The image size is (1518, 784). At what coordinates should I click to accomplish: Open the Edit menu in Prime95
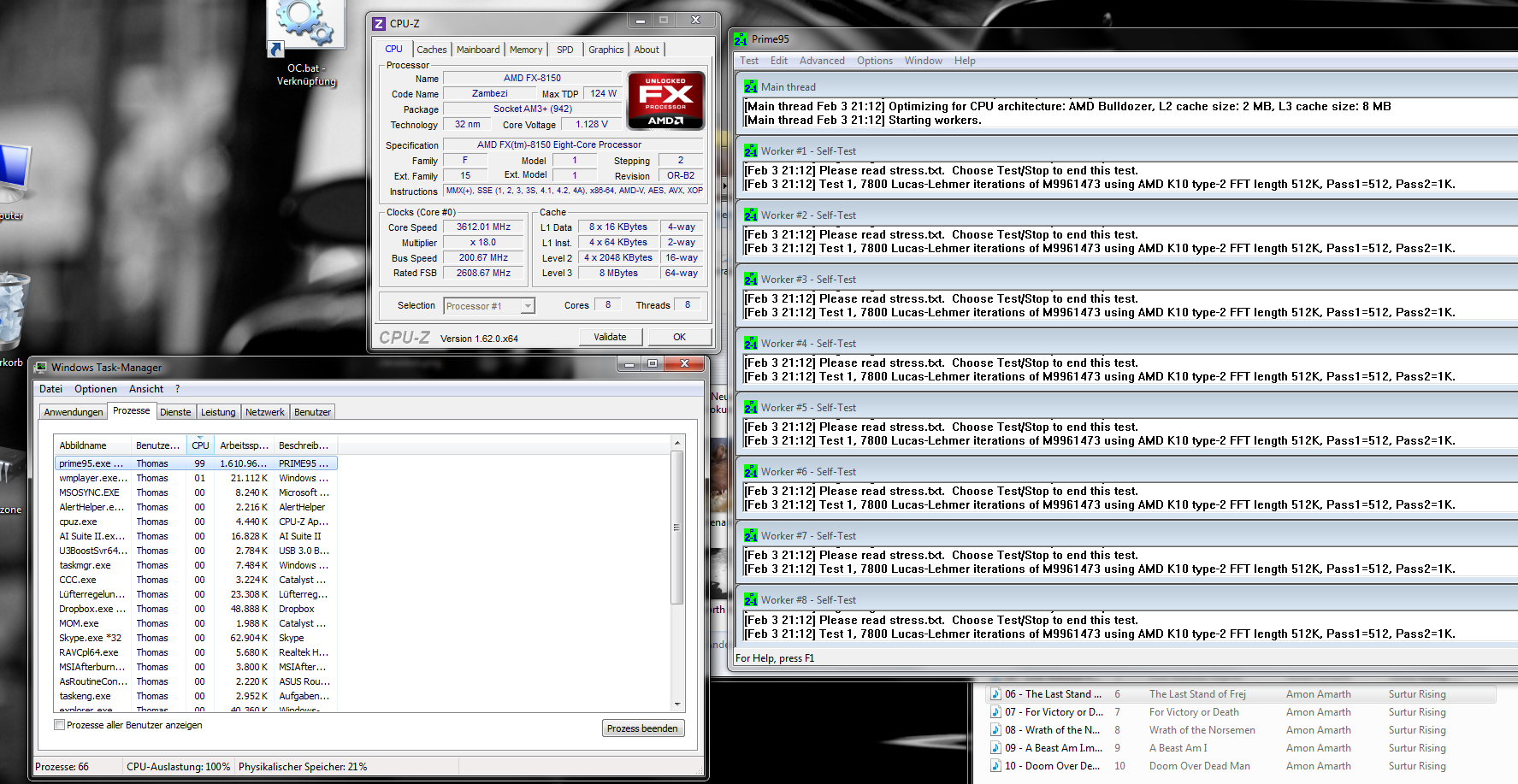pyautogui.click(x=779, y=61)
